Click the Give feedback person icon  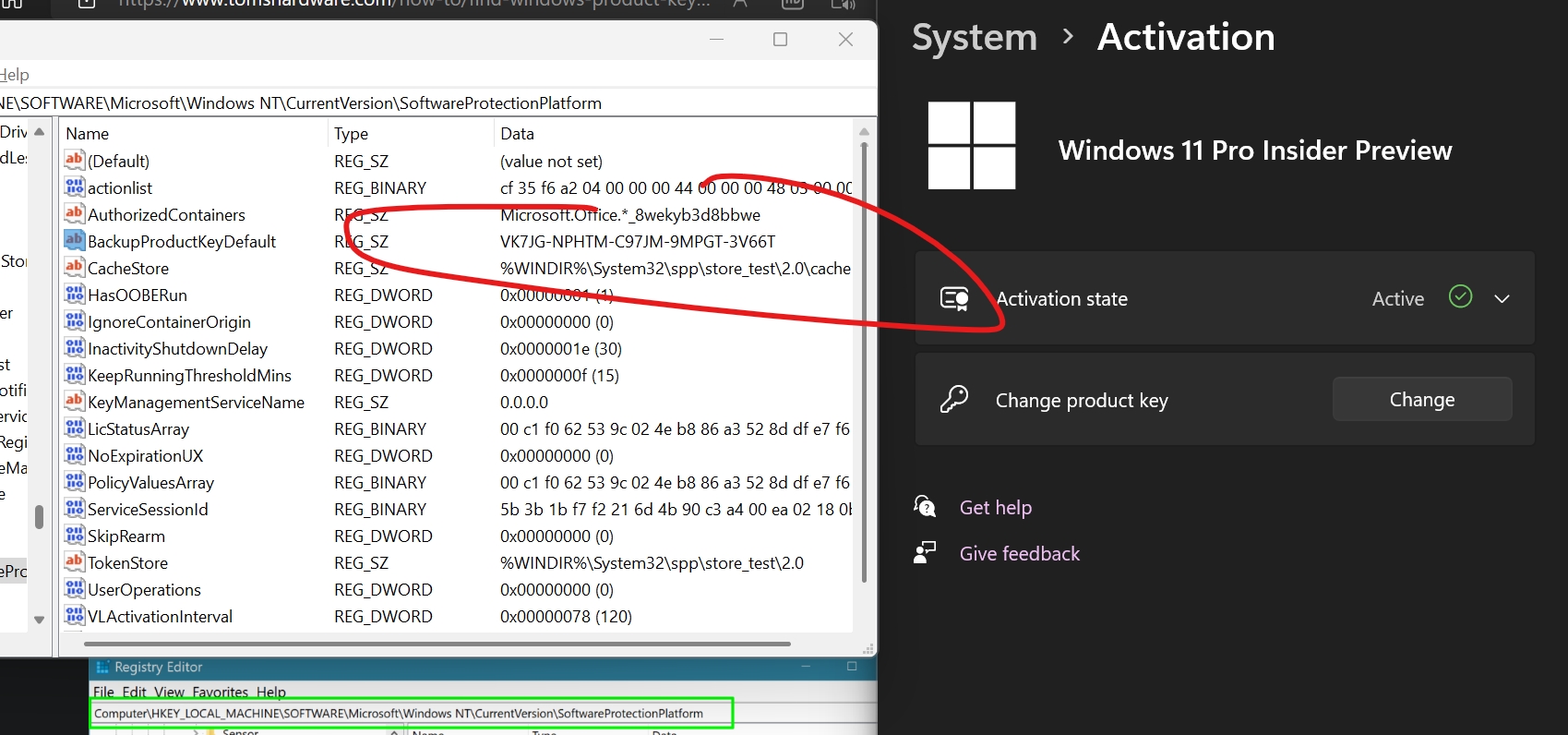tap(925, 553)
